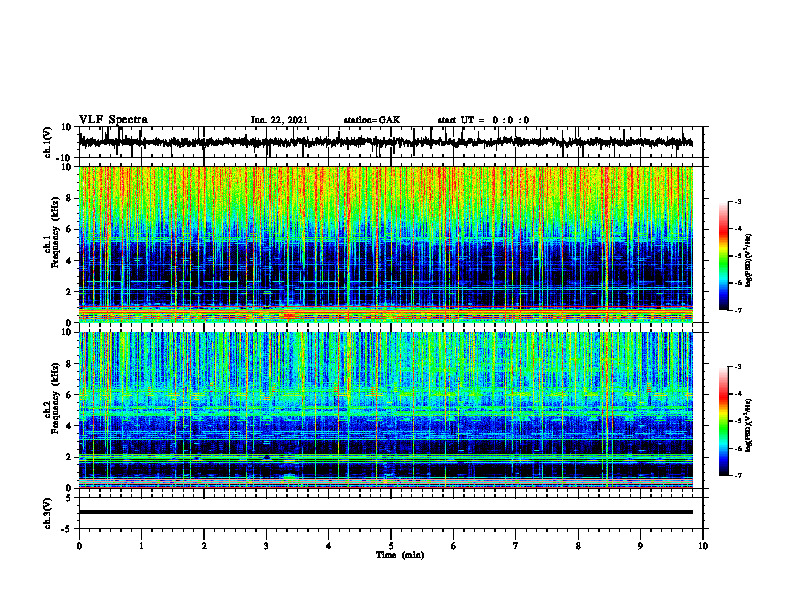Click the ch.1 spectrogram panel
Image resolution: width=792 pixels, height=612 pixels.
(x=385, y=244)
